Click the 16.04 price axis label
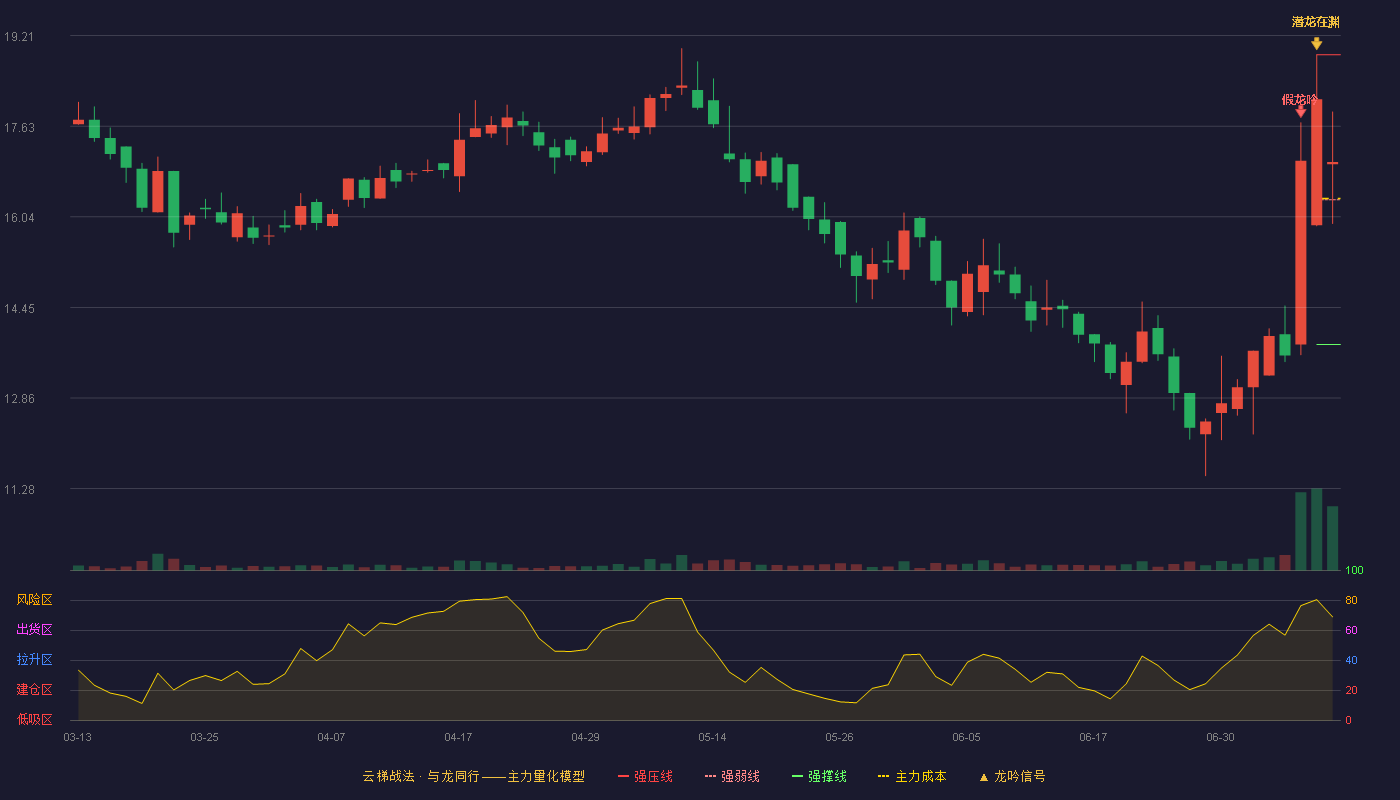The width and height of the screenshot is (1400, 800). (19, 218)
